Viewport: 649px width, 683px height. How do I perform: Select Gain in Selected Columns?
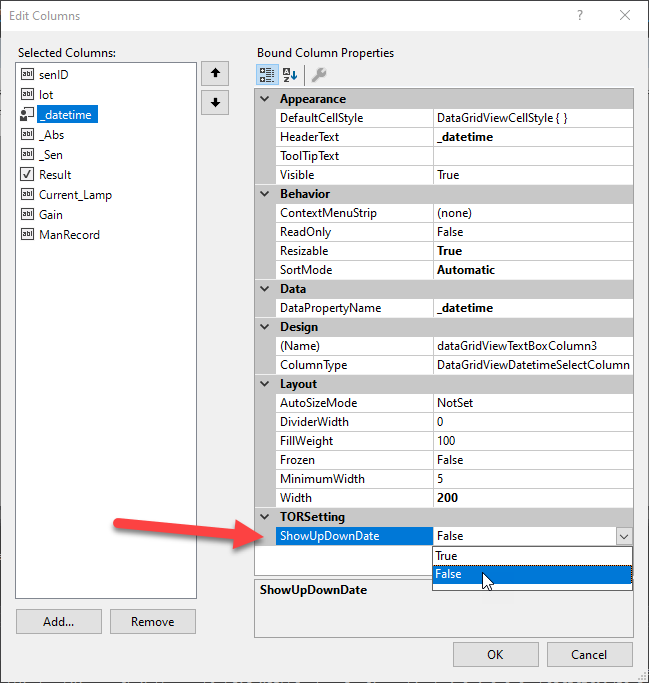click(51, 215)
